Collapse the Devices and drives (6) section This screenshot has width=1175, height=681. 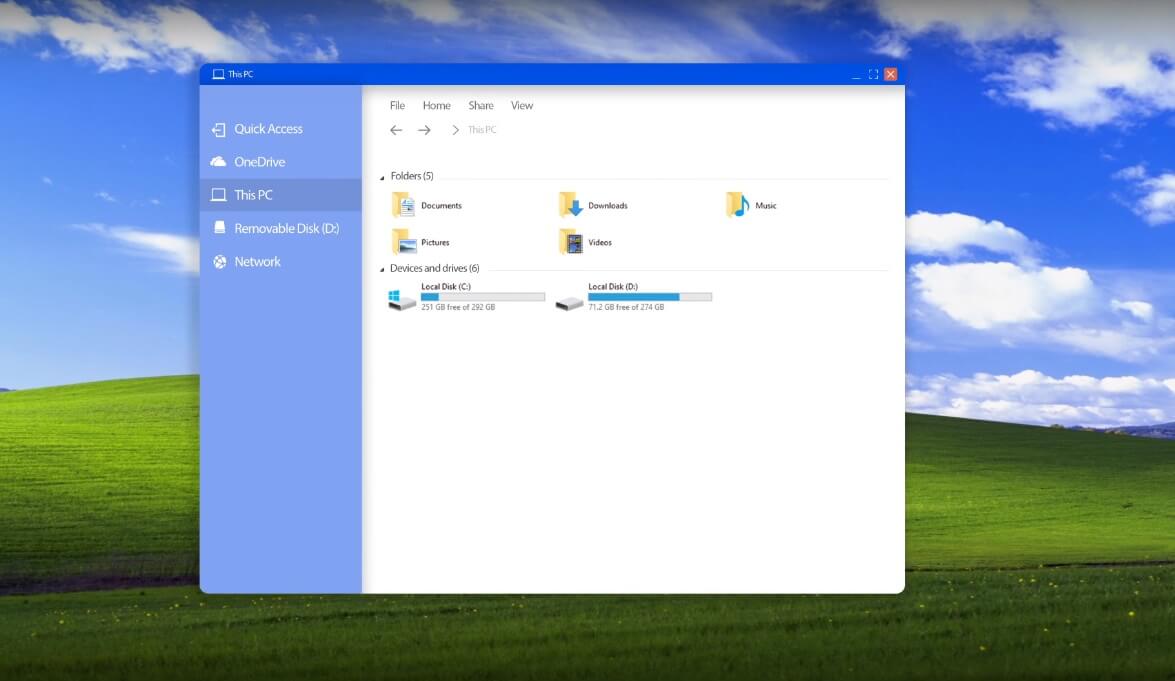point(381,268)
